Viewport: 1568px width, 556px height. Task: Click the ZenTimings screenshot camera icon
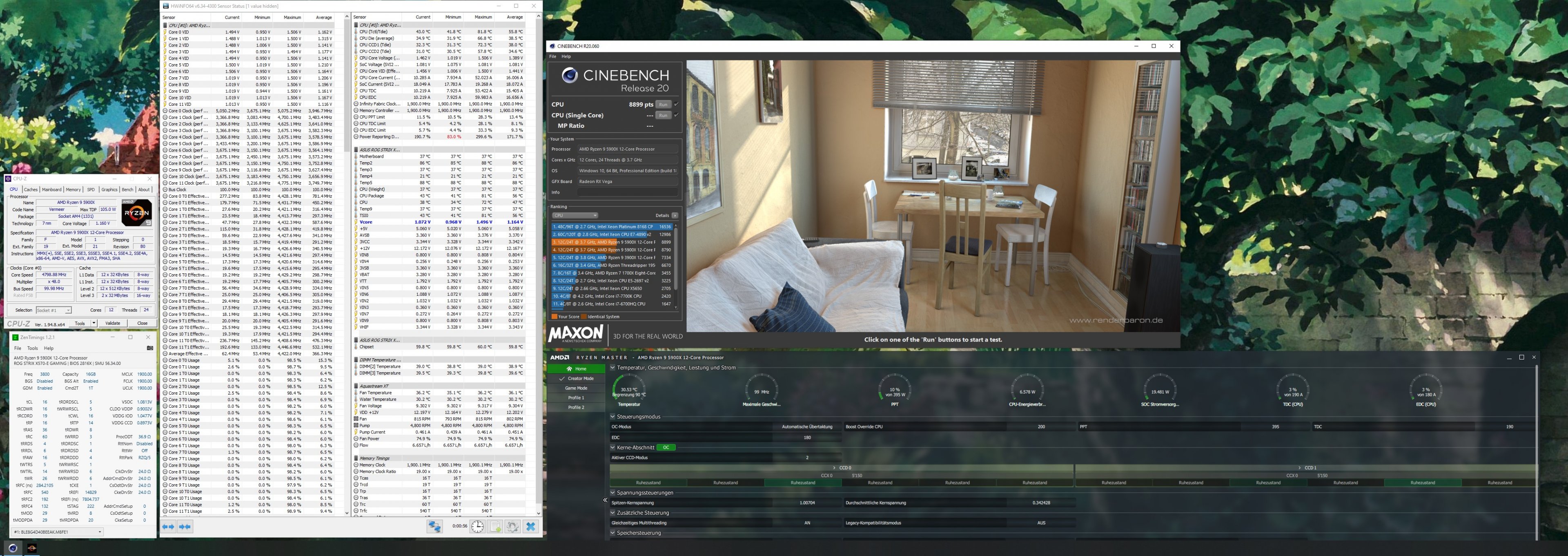[150, 348]
